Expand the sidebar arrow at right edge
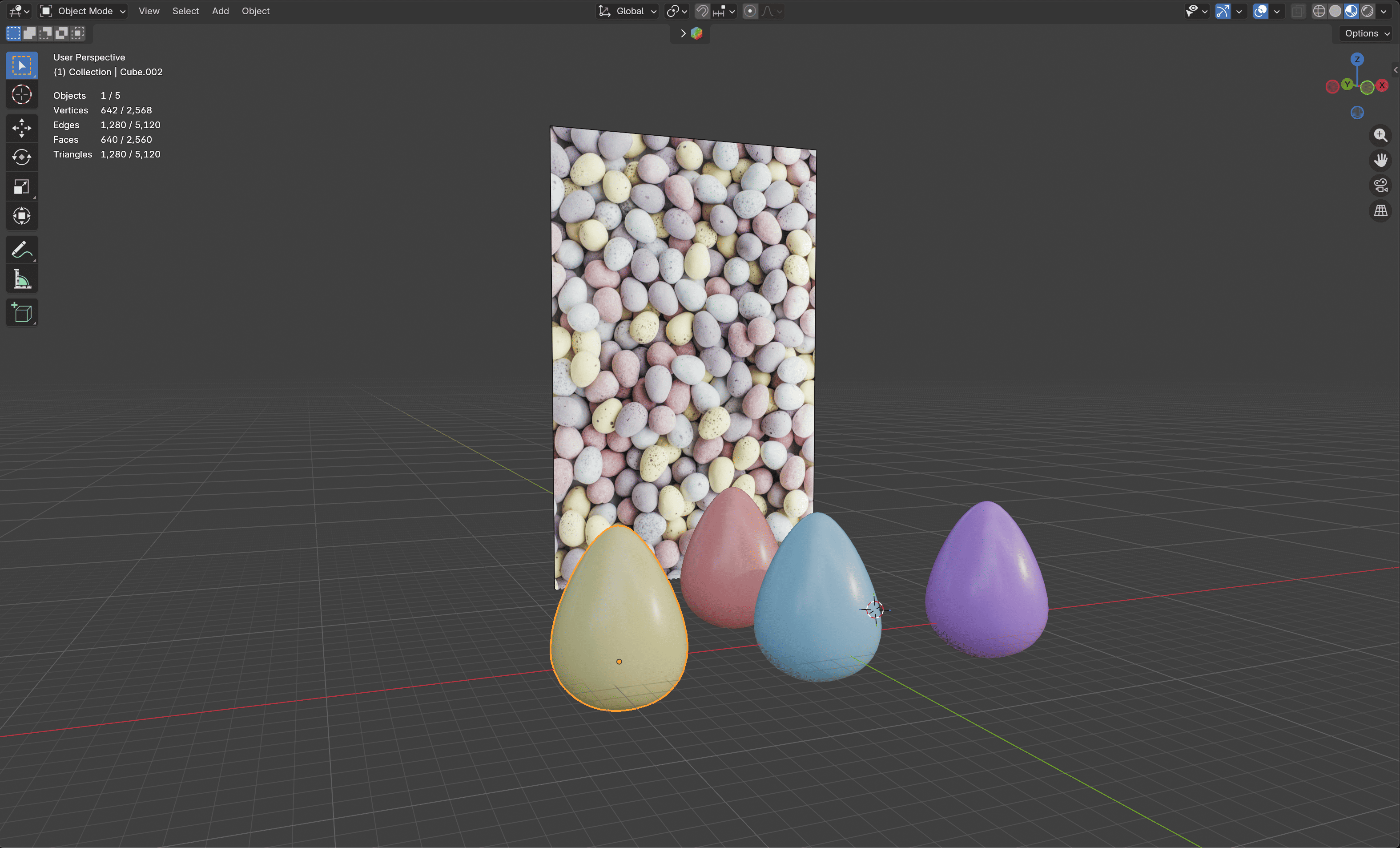The width and height of the screenshot is (1400, 848). (1396, 70)
